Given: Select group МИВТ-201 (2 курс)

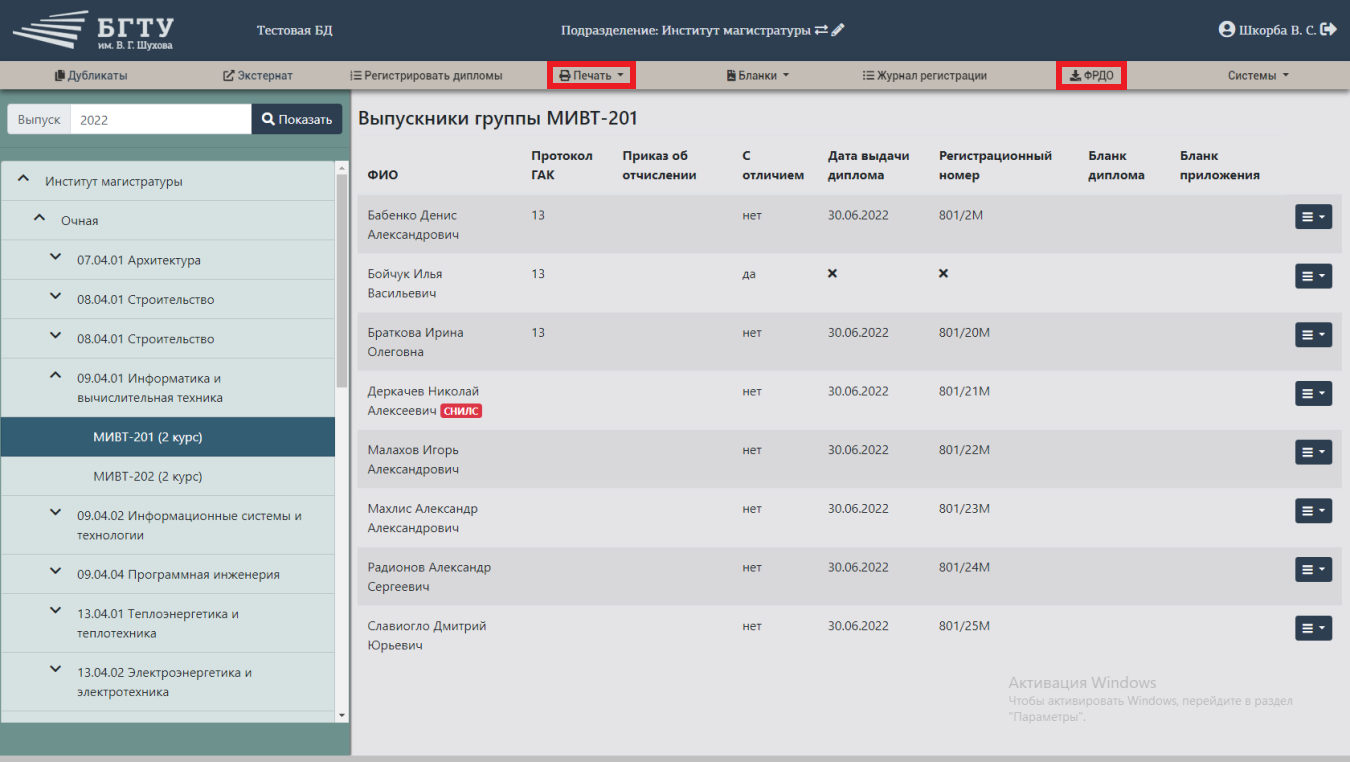Looking at the screenshot, I should [x=168, y=437].
